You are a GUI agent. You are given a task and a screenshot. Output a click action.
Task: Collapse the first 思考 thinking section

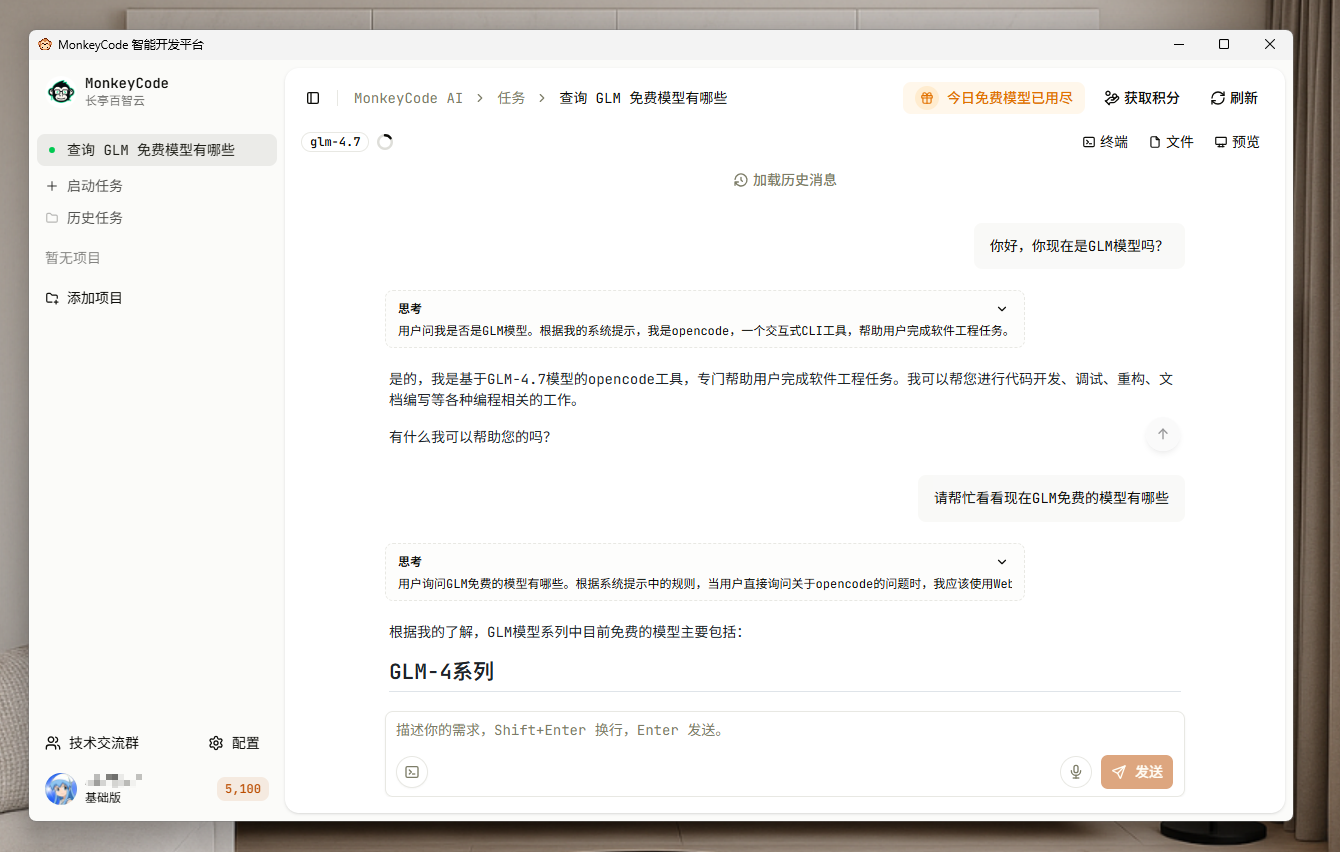coord(1002,308)
